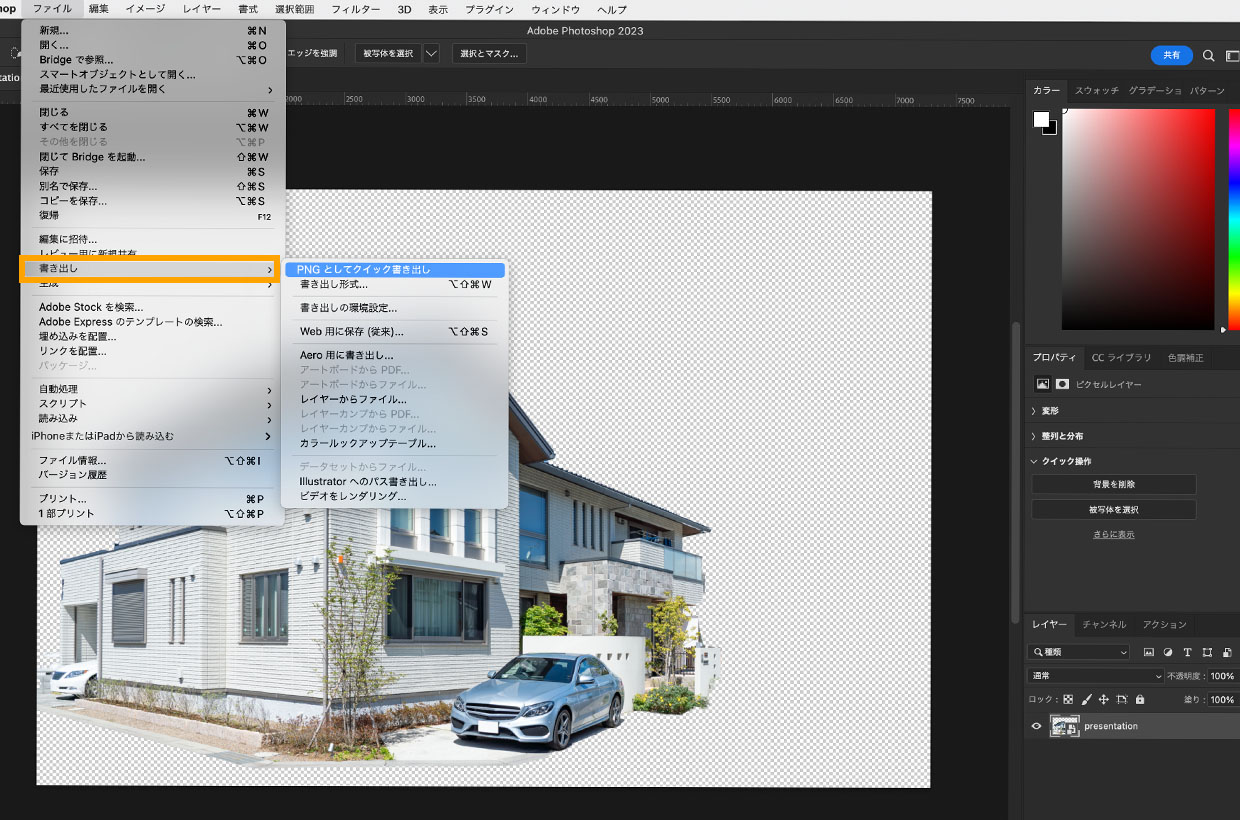
Task: Open dropdown arrow next to 被写体を選択 toolbar button
Action: click(x=431, y=53)
